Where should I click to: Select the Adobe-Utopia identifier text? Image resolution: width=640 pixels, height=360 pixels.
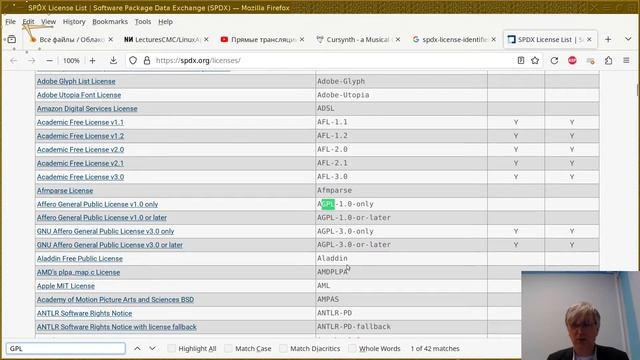(343, 95)
